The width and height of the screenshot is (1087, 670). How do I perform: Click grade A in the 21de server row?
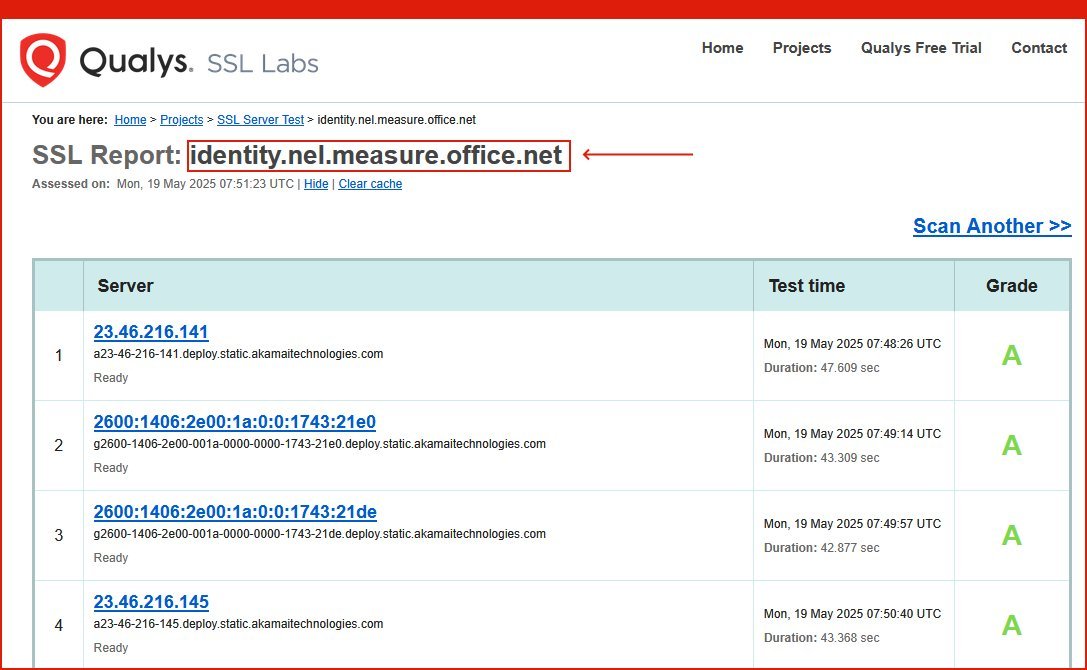(x=1012, y=535)
